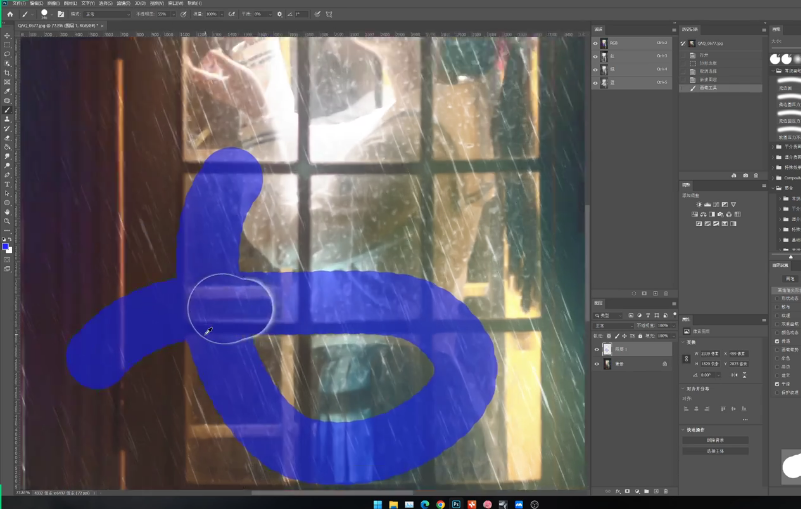The width and height of the screenshot is (801, 509).
Task: Open the symmetry paint butterfly icon
Action: tap(329, 14)
